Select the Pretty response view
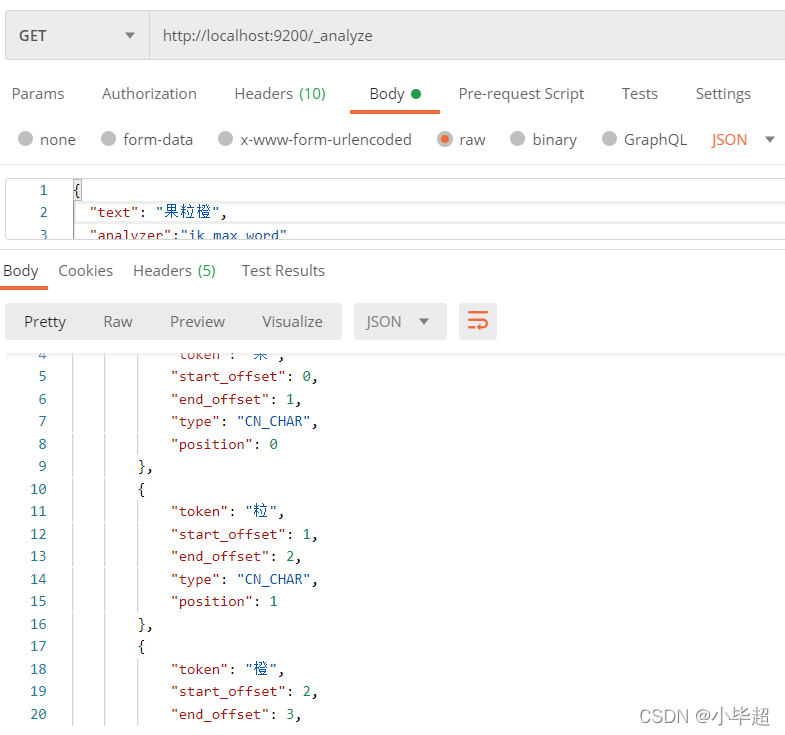This screenshot has height=735, width=785. pyautogui.click(x=45, y=321)
